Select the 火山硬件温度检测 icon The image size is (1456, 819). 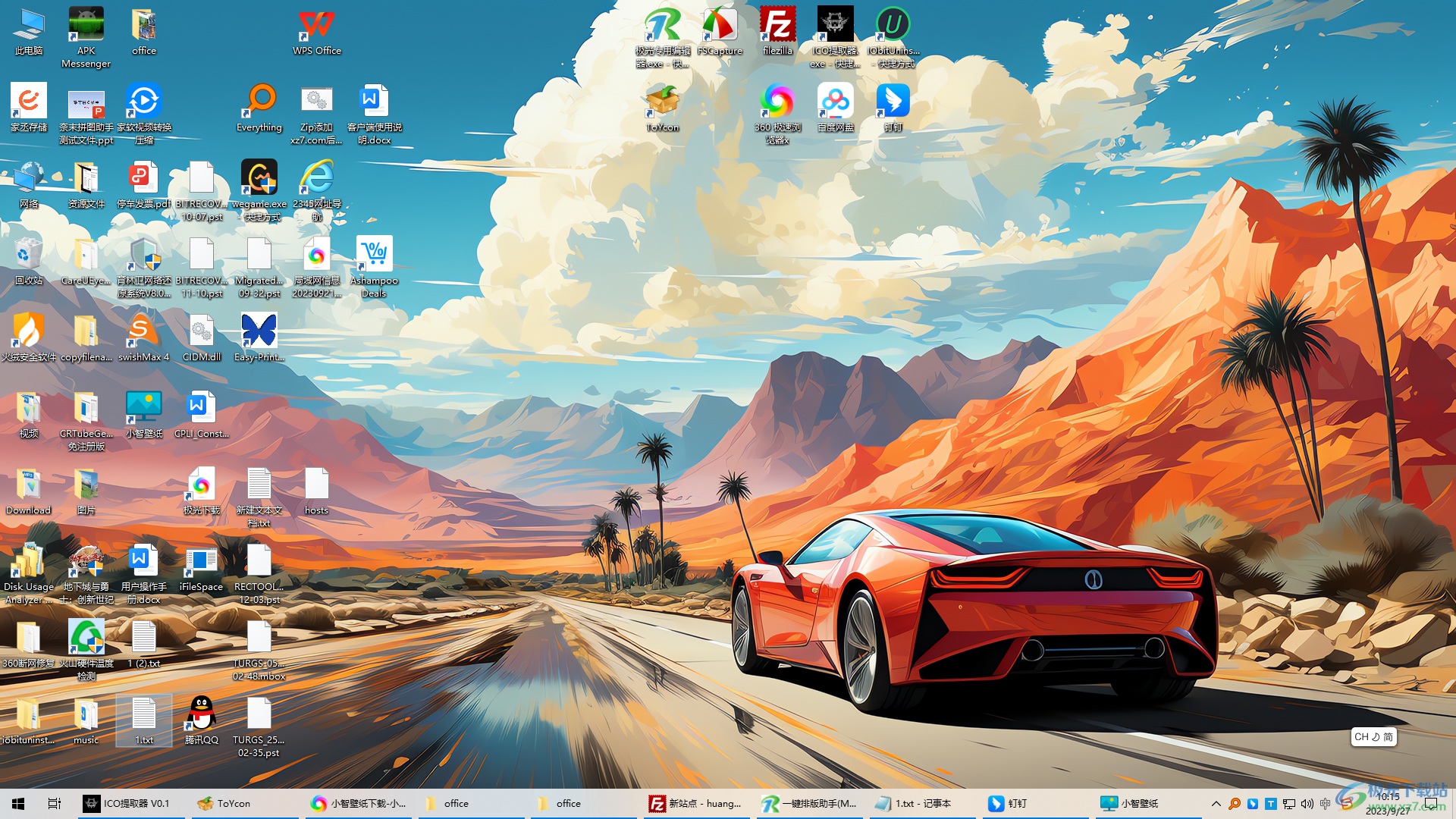(x=86, y=649)
